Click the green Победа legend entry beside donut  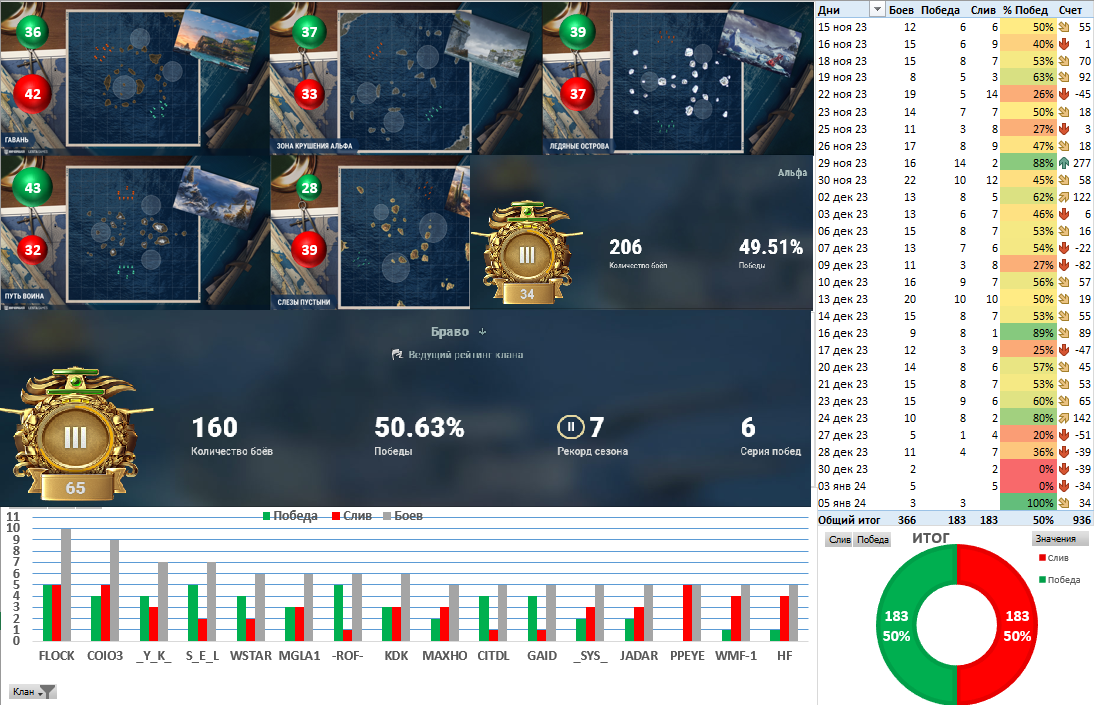[1059, 580]
